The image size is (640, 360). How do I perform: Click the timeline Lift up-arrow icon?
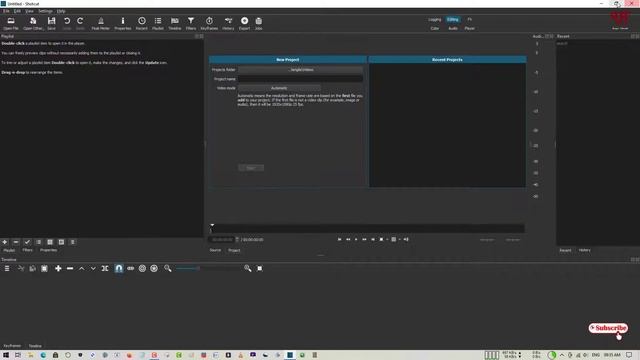pyautogui.click(x=82, y=268)
